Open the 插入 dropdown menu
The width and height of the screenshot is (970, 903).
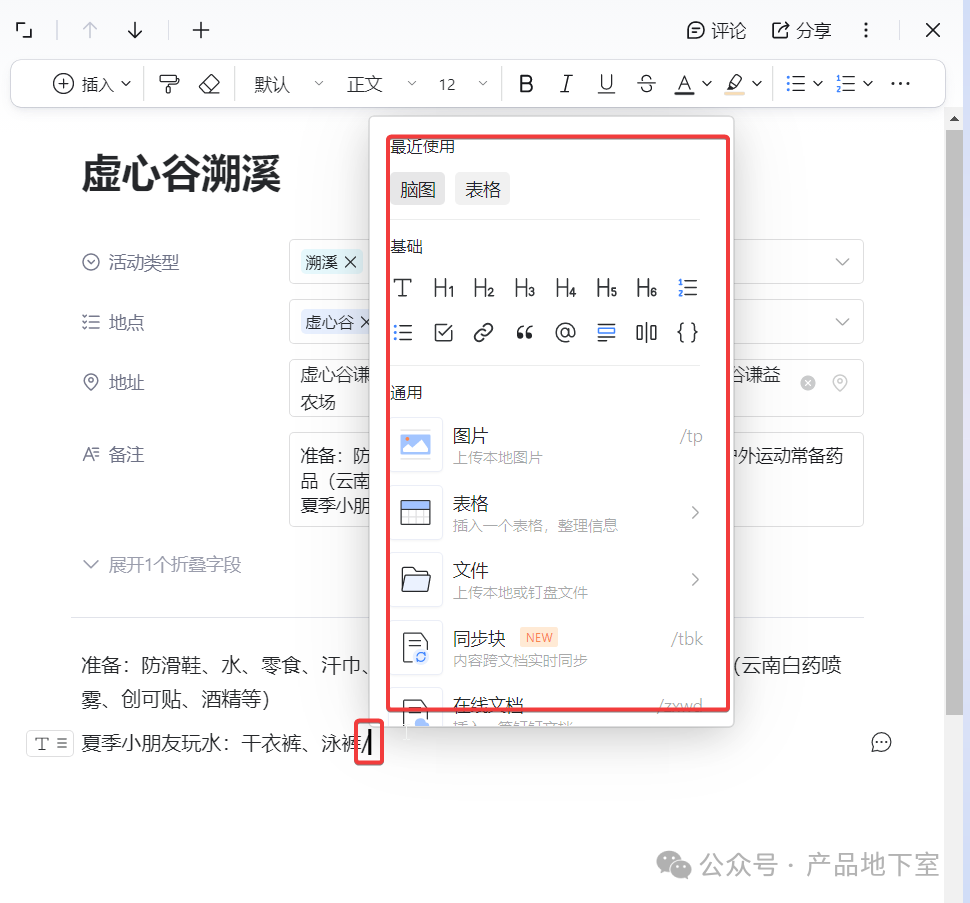click(x=92, y=84)
